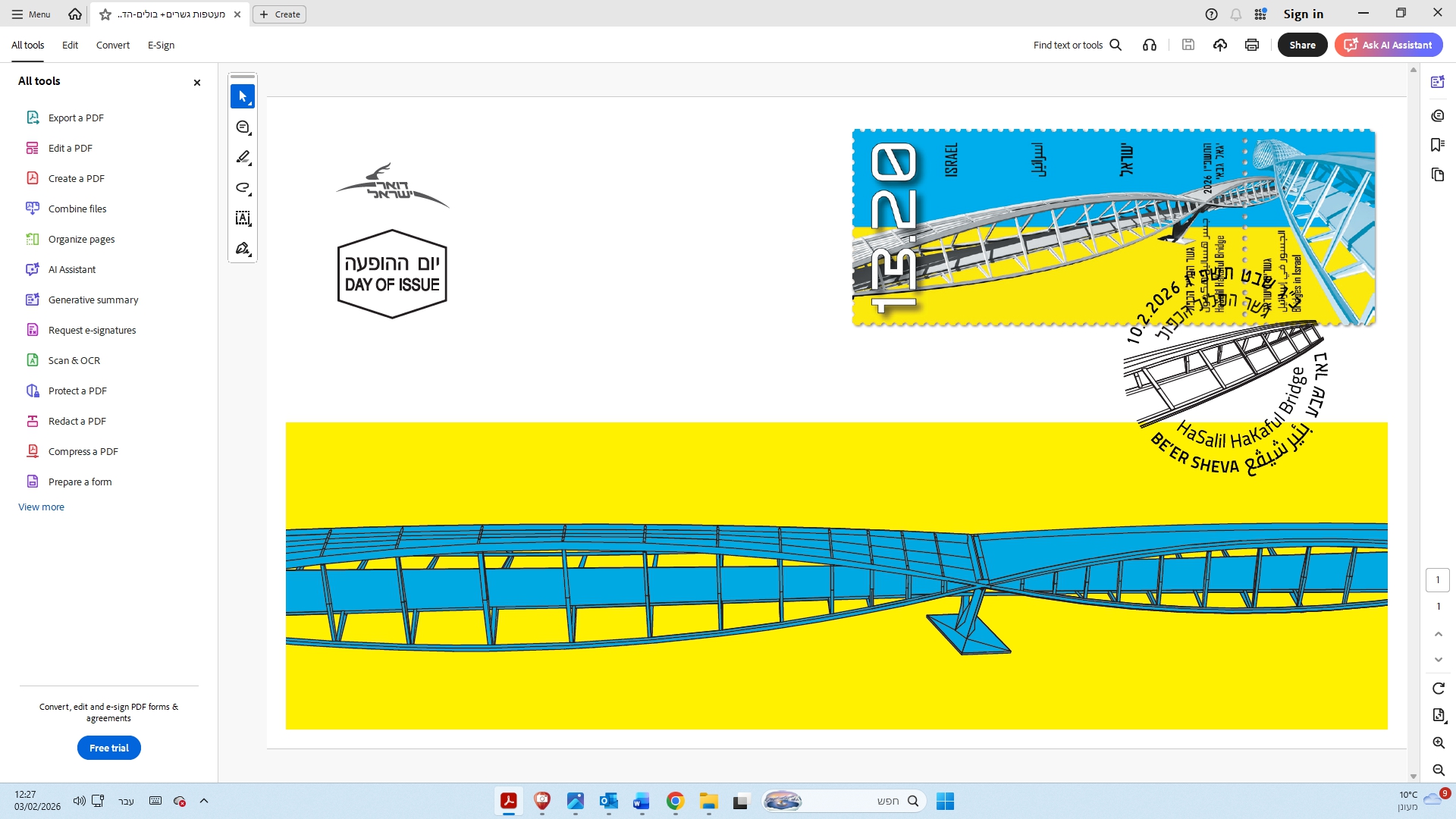
Task: Open the bookmarks panel icon
Action: click(x=1438, y=145)
